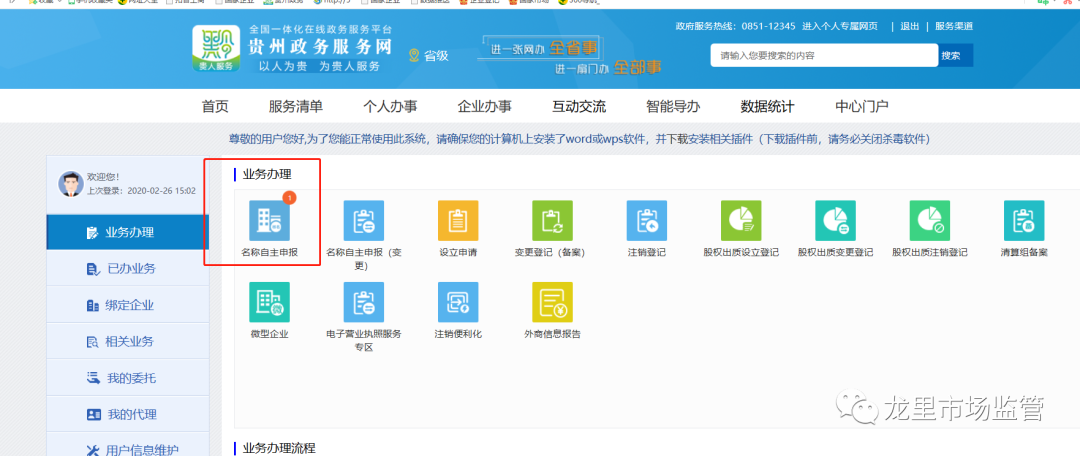Open the 股权出质注销登记 icon

click(930, 221)
